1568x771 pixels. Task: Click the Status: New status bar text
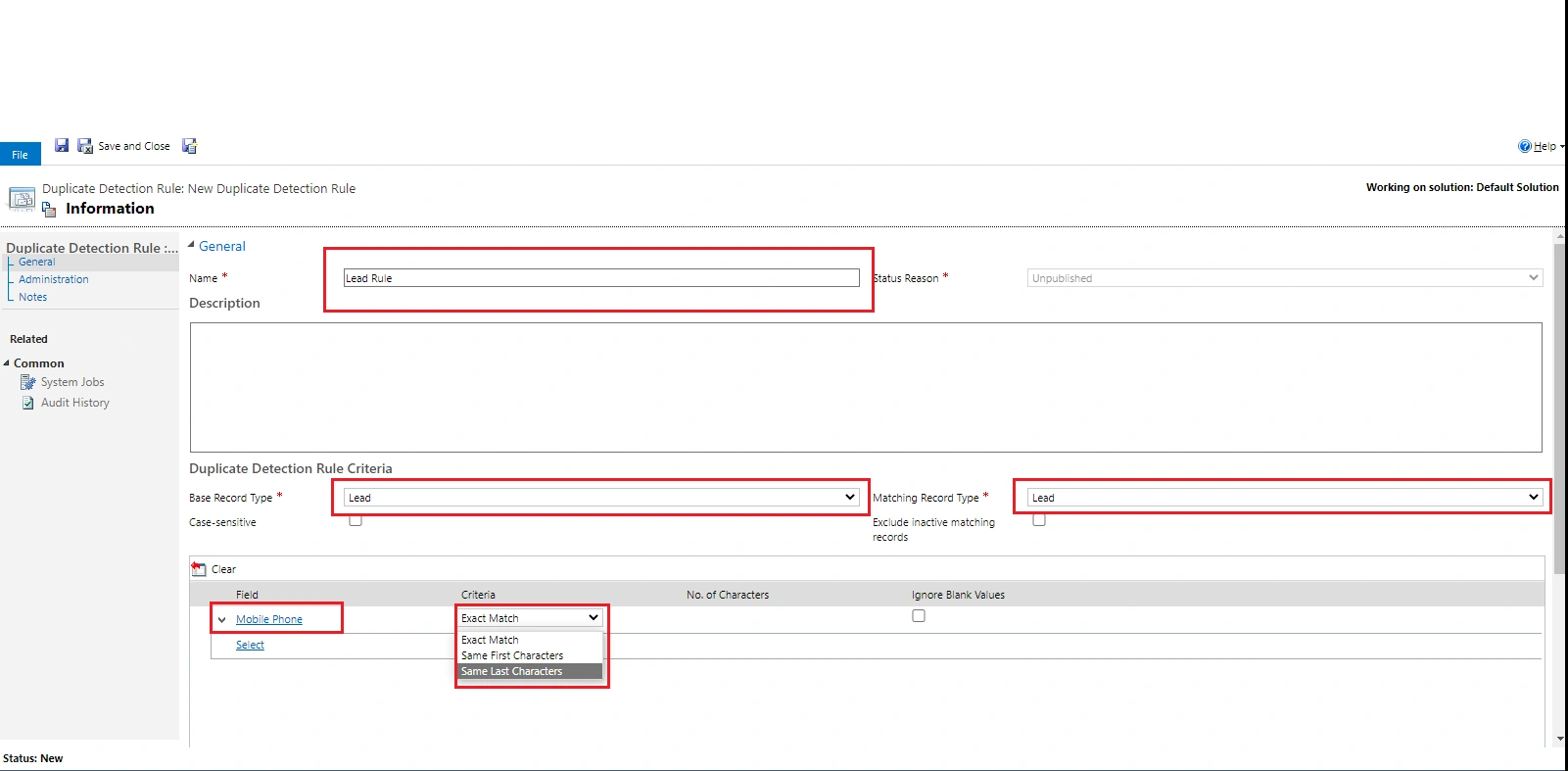pos(32,758)
